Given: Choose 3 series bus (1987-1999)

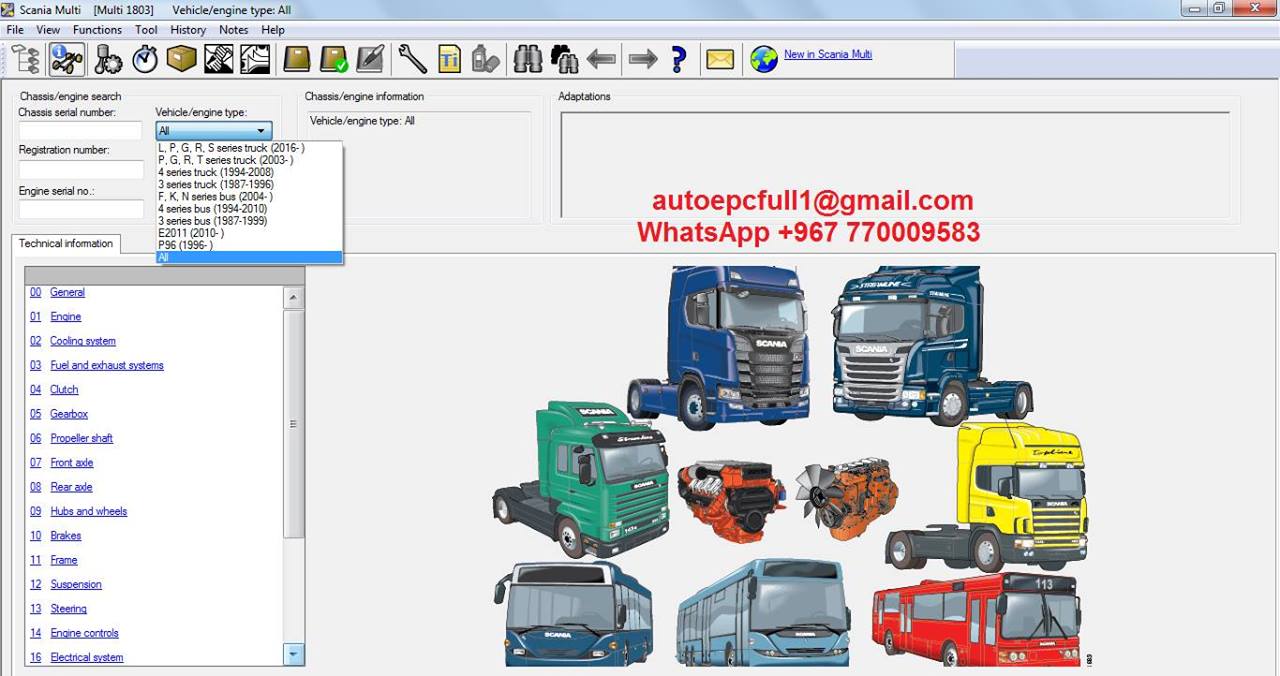Looking at the screenshot, I should point(249,221).
